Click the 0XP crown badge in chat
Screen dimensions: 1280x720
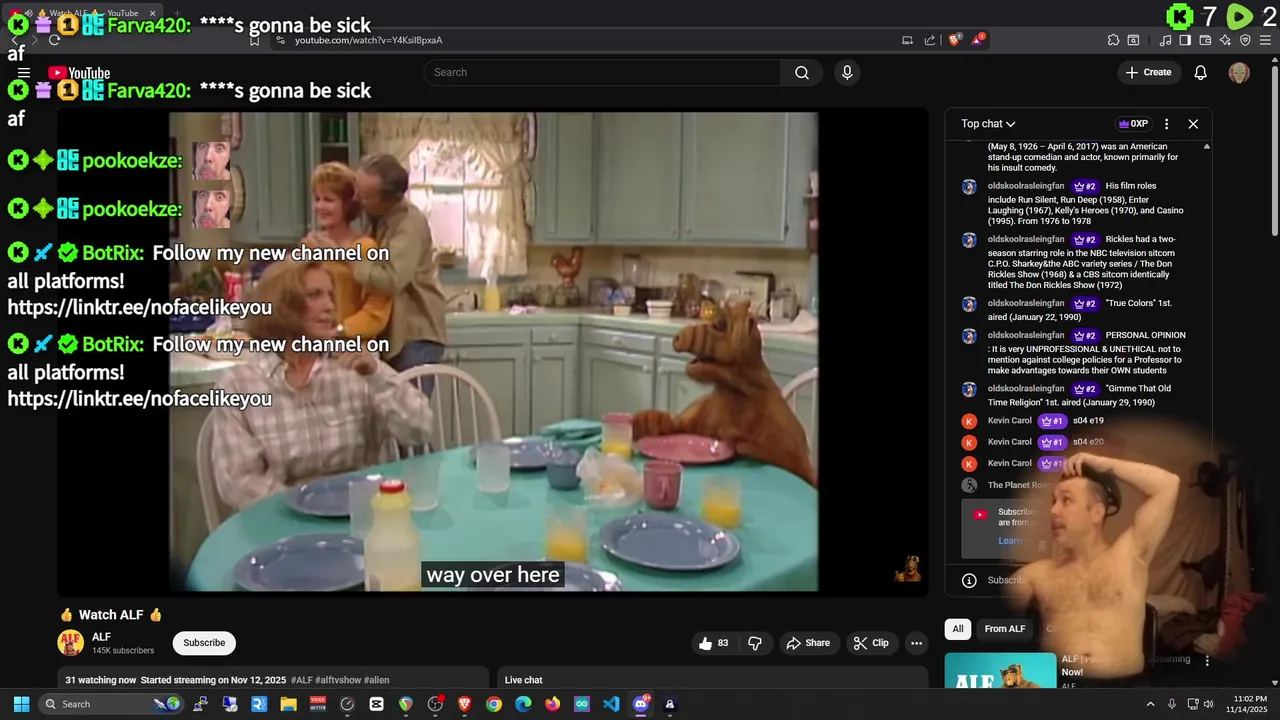pos(1133,124)
